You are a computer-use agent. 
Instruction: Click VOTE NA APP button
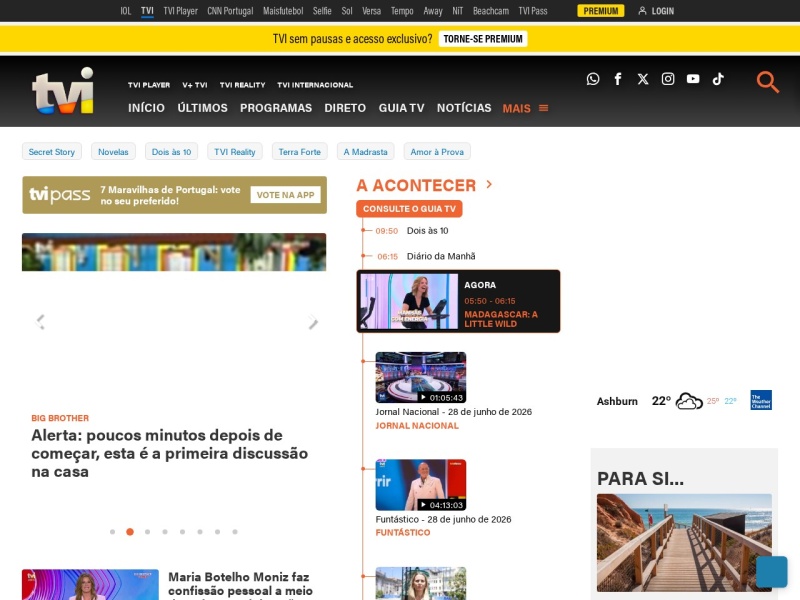tap(285, 195)
